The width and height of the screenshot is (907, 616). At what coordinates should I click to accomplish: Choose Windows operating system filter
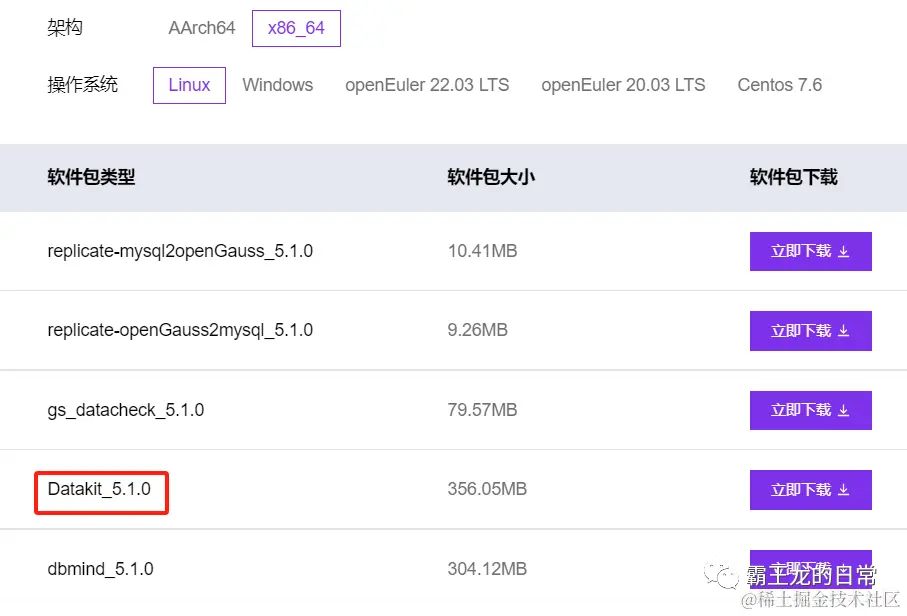point(278,85)
